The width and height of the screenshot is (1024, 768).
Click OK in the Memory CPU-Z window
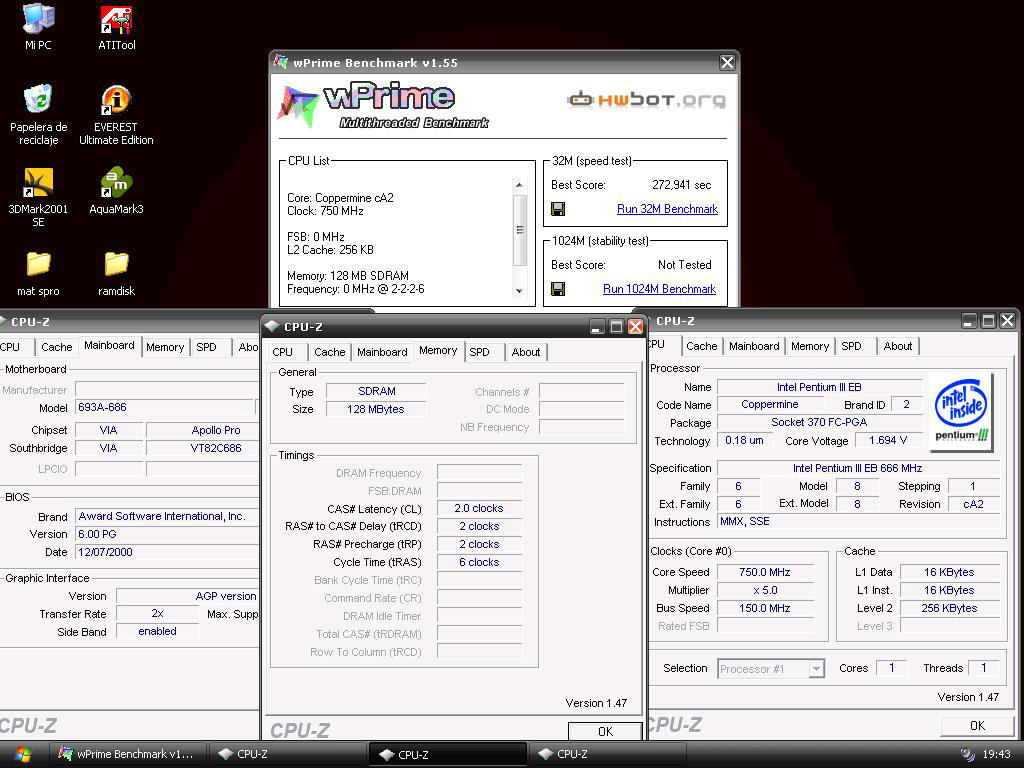[x=605, y=731]
